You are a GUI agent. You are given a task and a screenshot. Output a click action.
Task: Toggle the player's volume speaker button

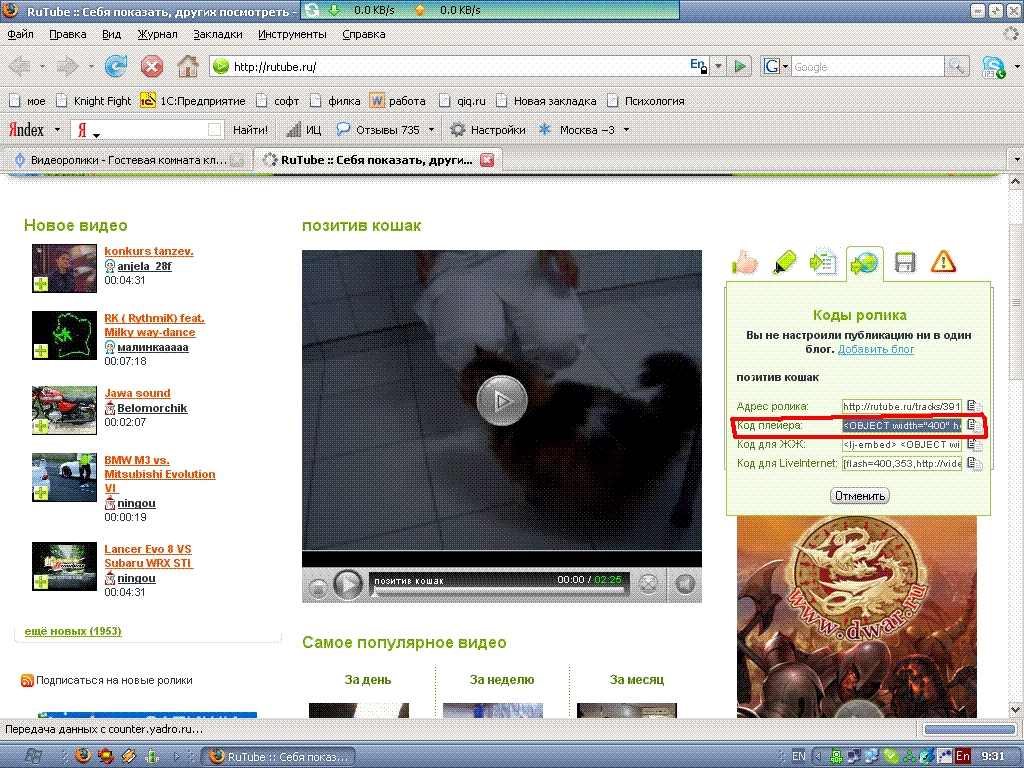(684, 584)
